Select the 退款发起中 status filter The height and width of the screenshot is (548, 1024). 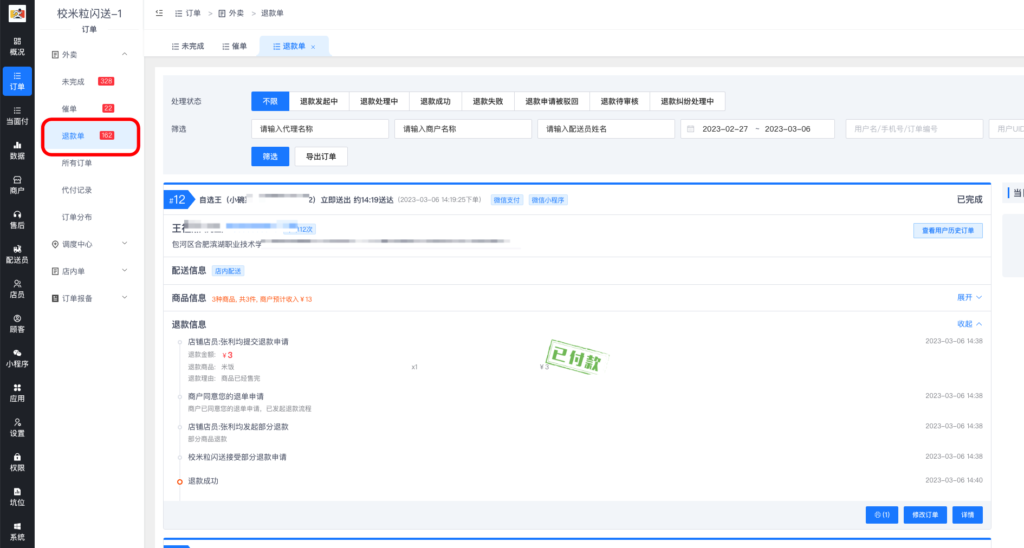(x=319, y=101)
